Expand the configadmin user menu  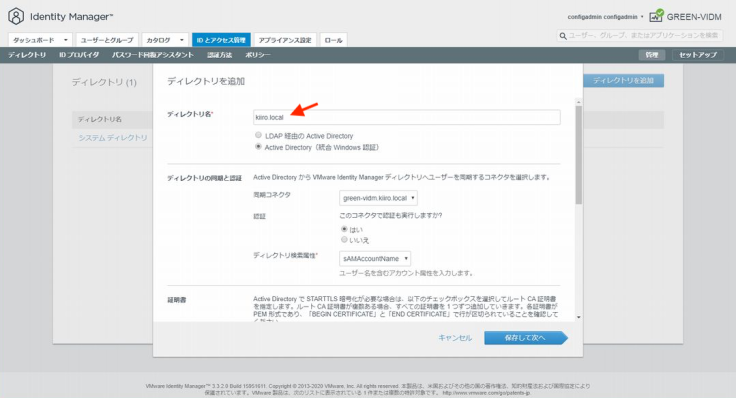[605, 17]
